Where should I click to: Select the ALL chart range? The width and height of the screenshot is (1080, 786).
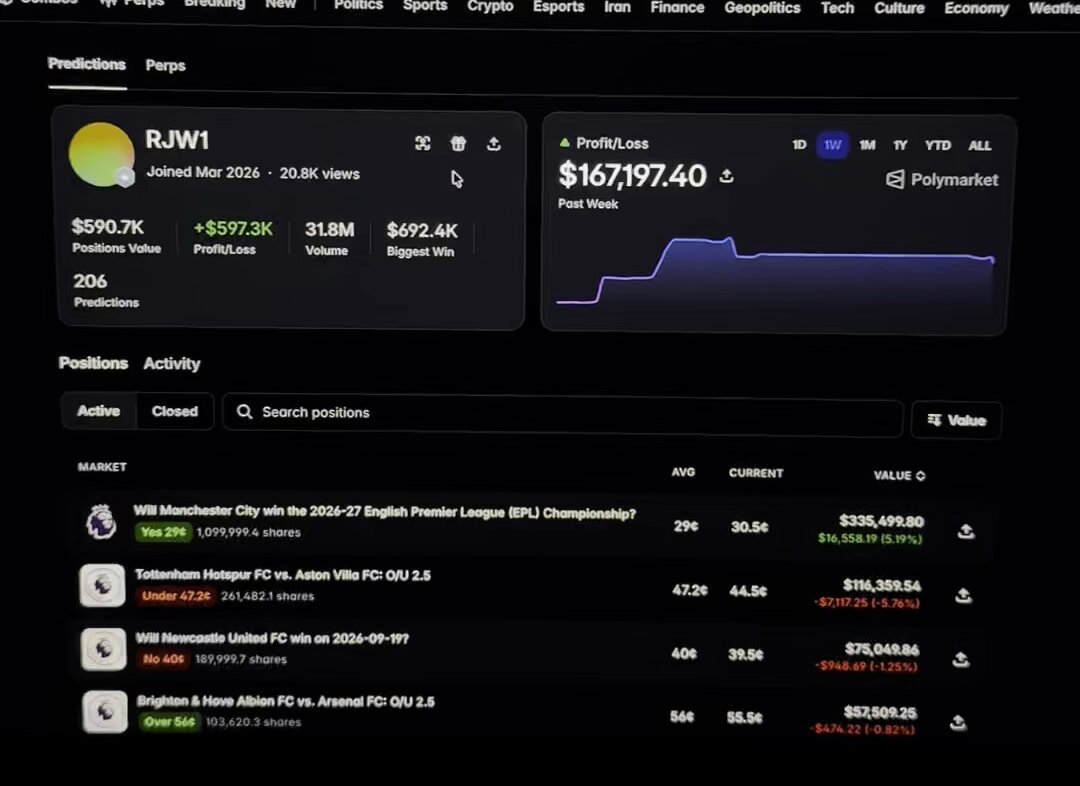point(979,145)
